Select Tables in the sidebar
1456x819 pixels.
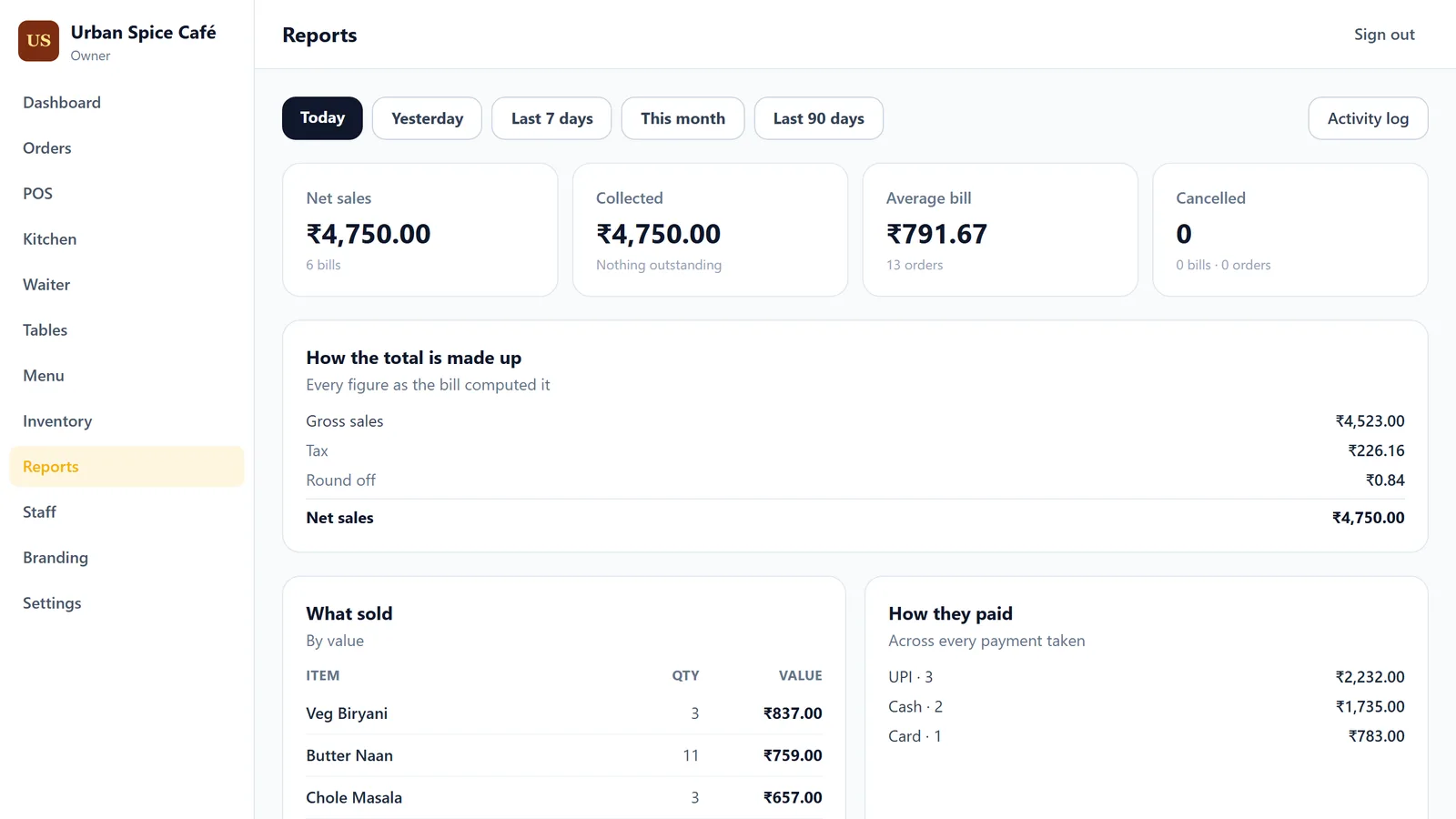tap(126, 330)
